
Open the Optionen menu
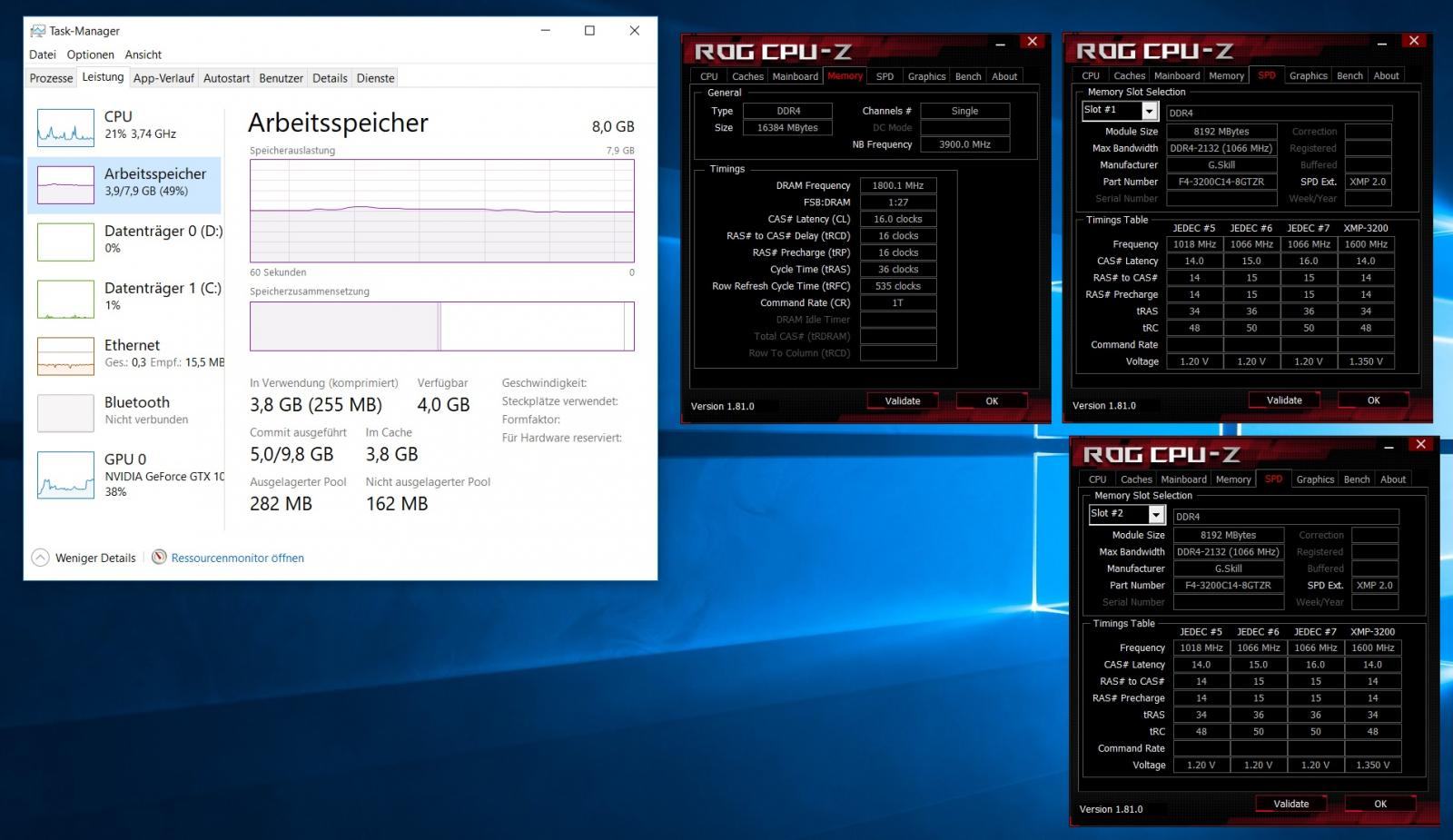click(91, 54)
